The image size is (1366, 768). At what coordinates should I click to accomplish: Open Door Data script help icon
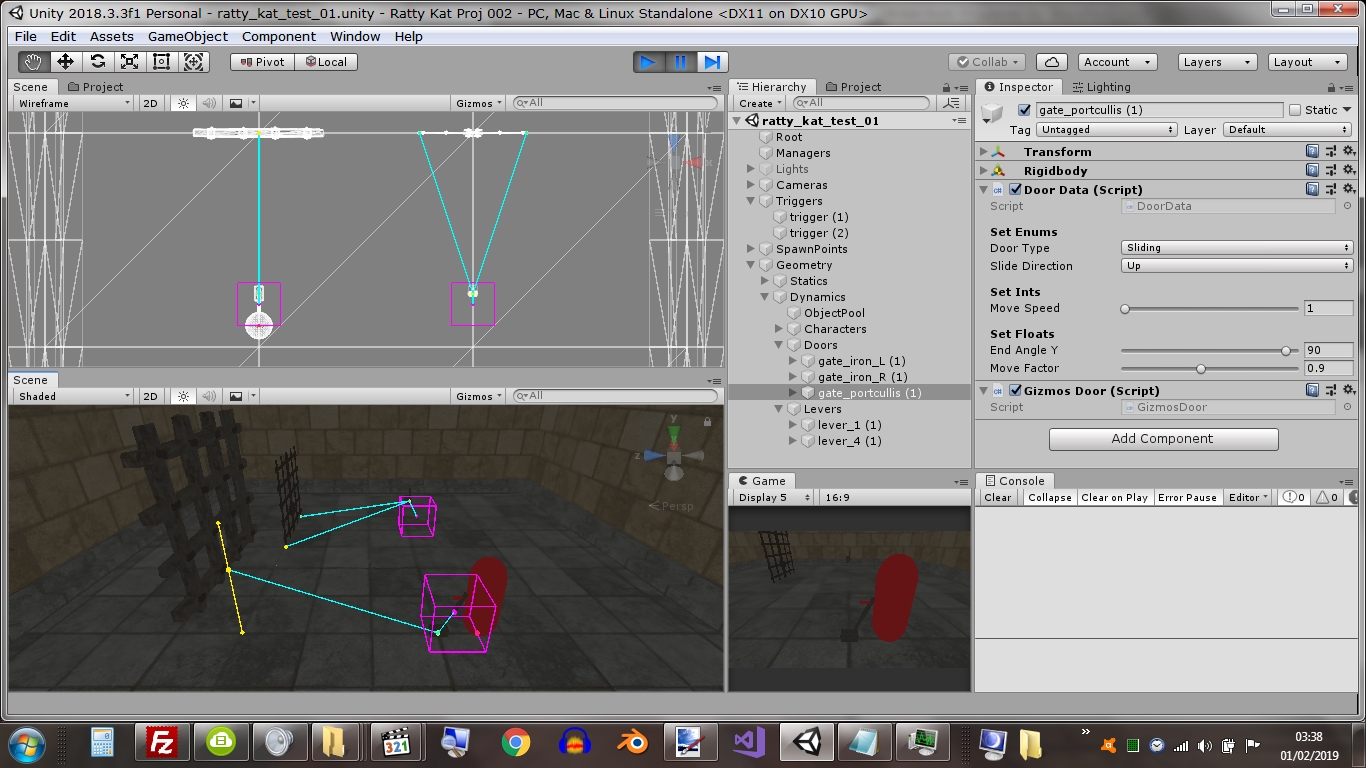1312,190
